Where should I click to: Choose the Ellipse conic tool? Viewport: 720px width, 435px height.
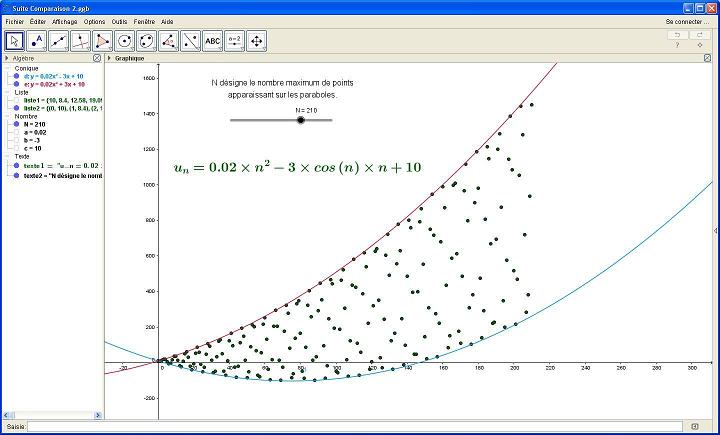pos(147,41)
